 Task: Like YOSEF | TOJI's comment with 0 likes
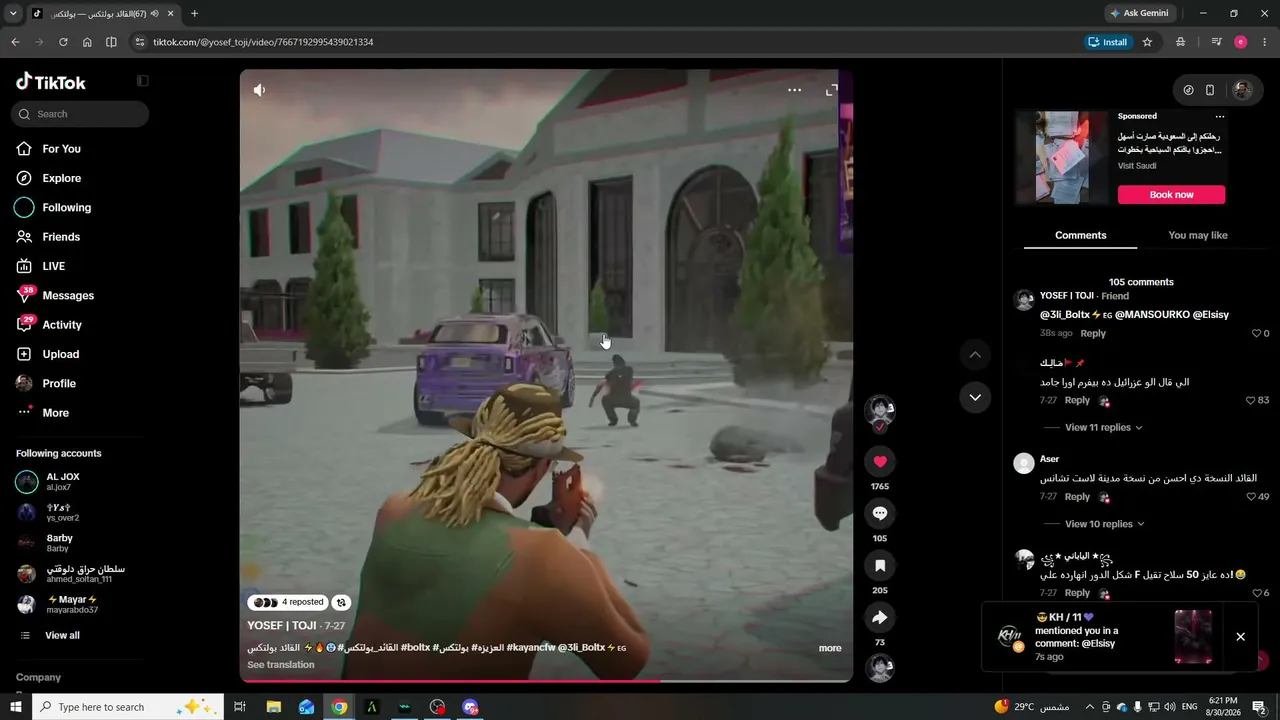[x=1257, y=334]
